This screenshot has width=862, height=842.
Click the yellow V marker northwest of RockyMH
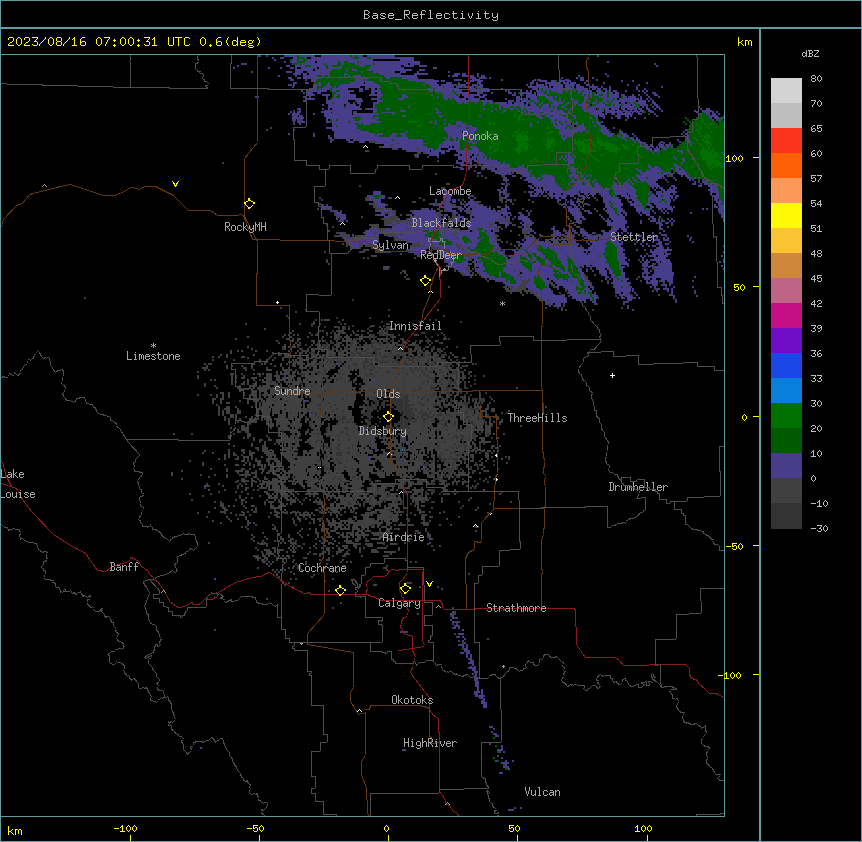pos(175,184)
